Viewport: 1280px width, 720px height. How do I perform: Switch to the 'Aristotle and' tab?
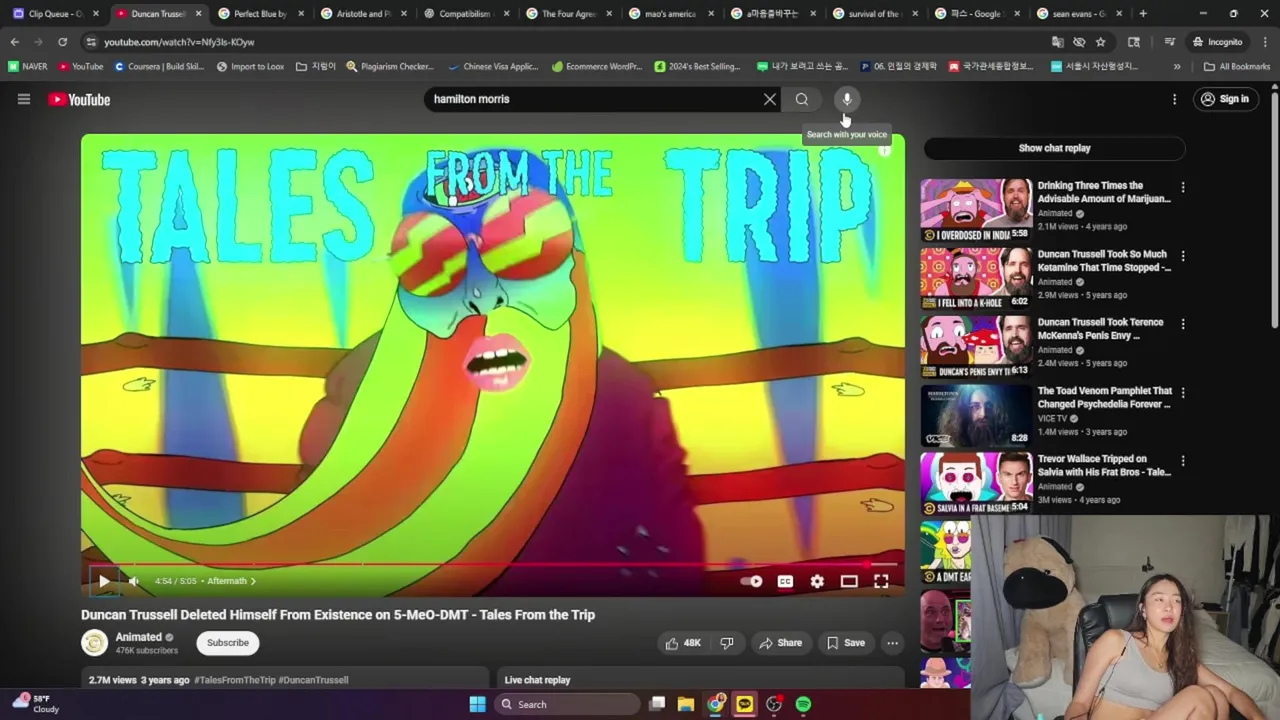[x=362, y=14]
